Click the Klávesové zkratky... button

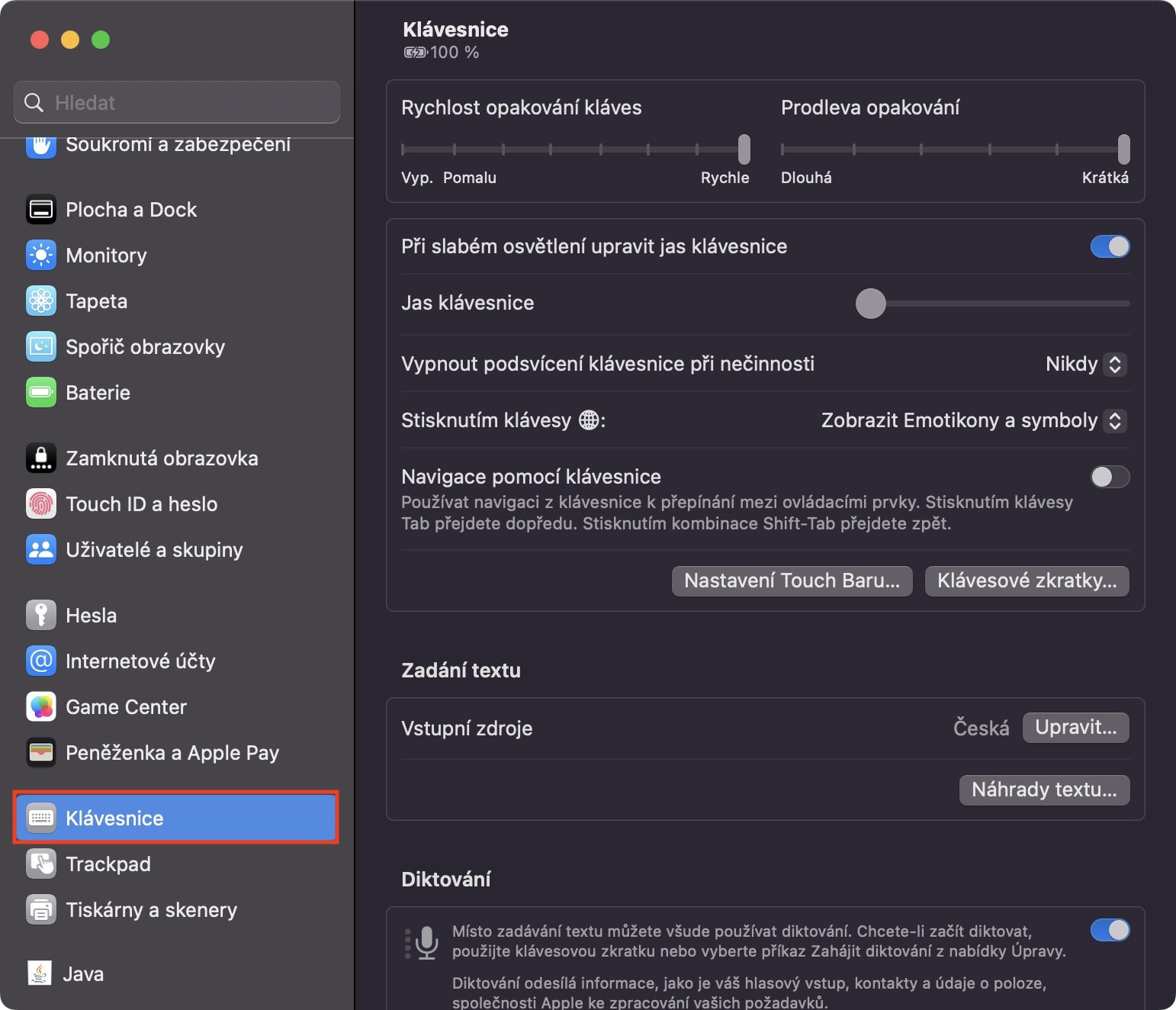pyautogui.click(x=1027, y=581)
